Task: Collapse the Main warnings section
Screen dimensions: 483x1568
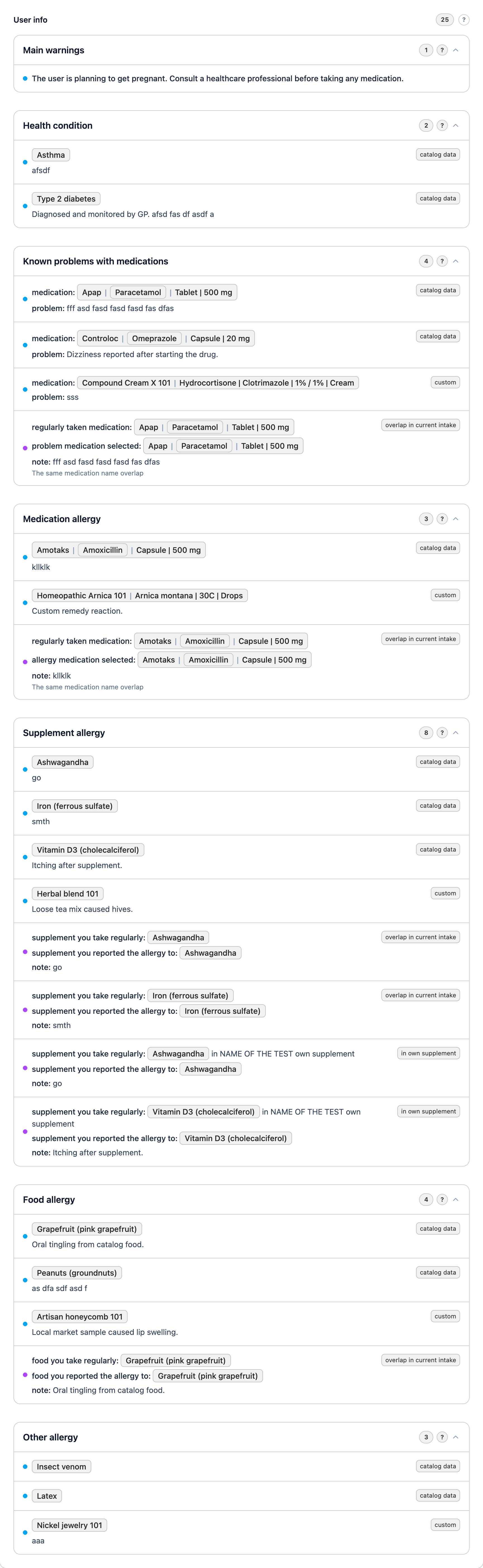Action: tap(456, 50)
